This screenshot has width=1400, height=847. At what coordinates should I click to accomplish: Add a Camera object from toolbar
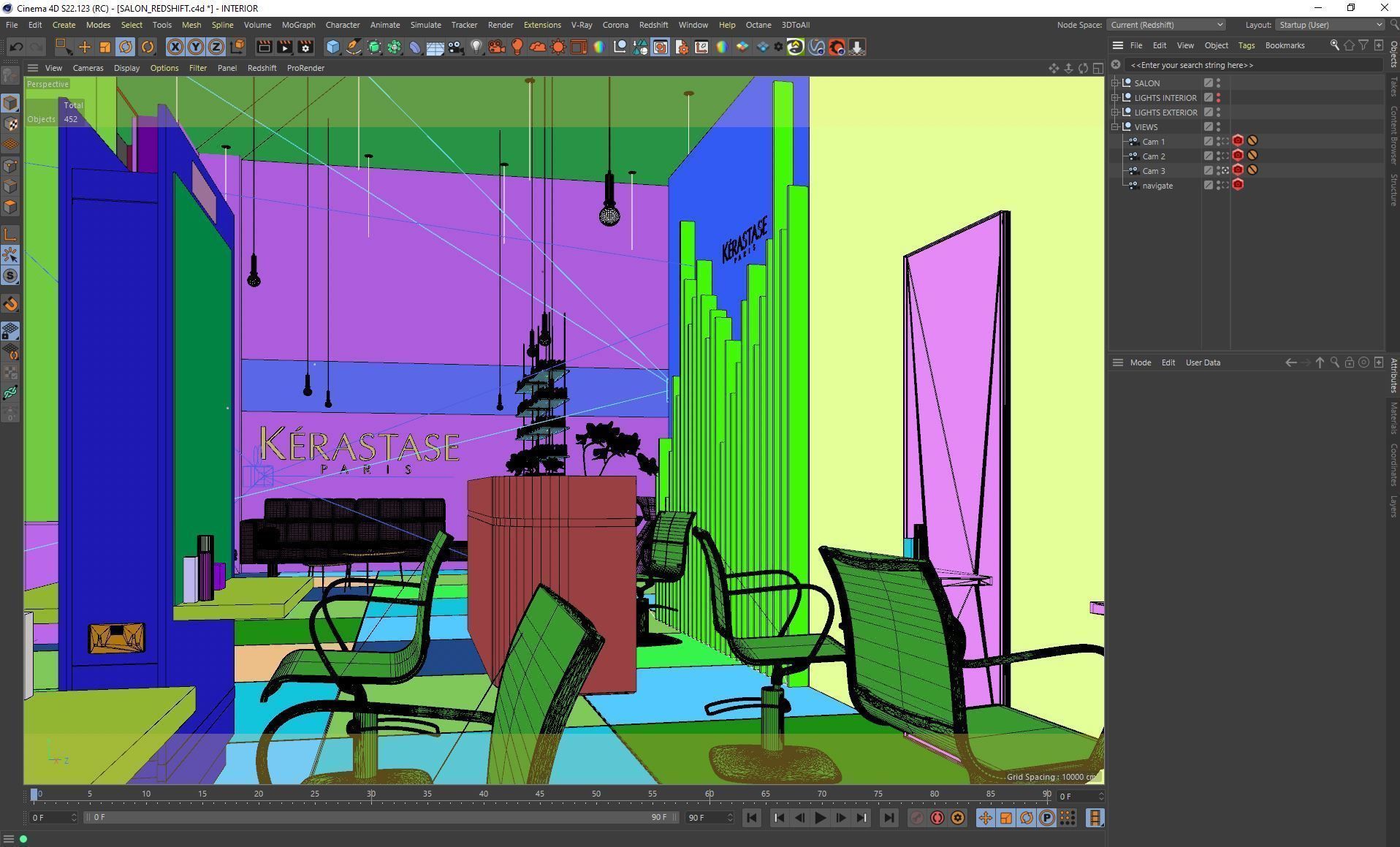coord(456,47)
